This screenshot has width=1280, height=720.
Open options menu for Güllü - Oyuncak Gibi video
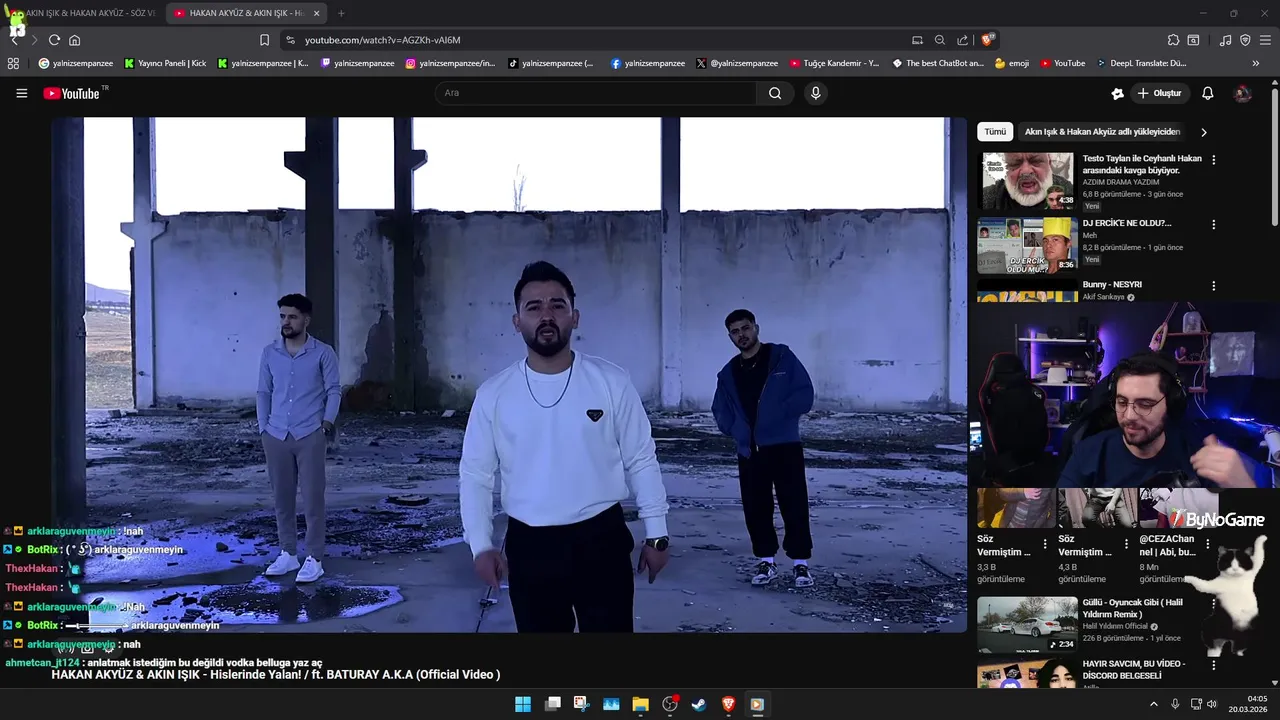[x=1214, y=604]
